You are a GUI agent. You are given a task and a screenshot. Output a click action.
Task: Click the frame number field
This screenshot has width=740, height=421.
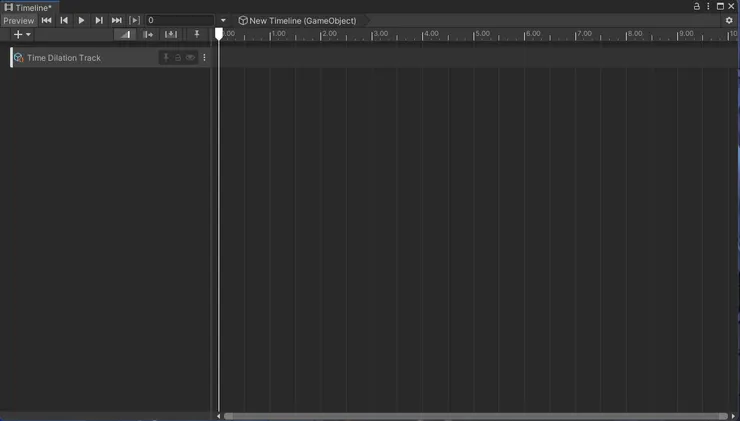coord(180,20)
